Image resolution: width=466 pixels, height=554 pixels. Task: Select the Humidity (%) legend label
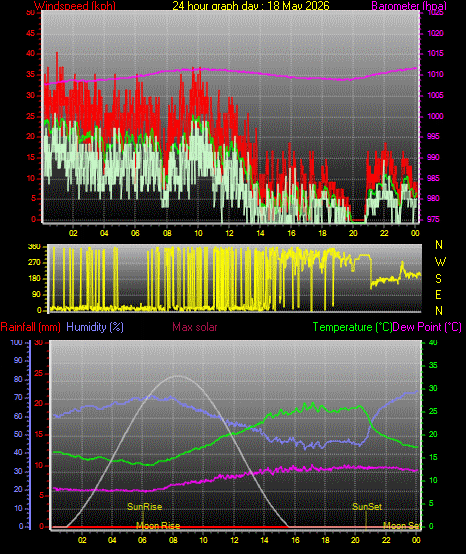point(95,327)
